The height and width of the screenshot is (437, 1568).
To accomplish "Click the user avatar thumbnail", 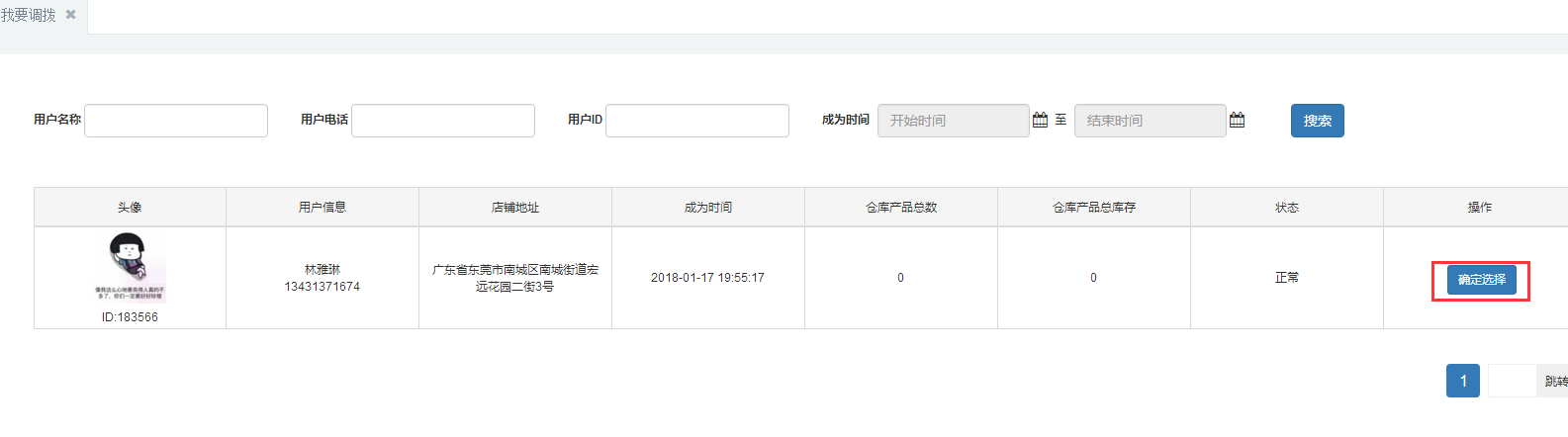I will click(132, 267).
